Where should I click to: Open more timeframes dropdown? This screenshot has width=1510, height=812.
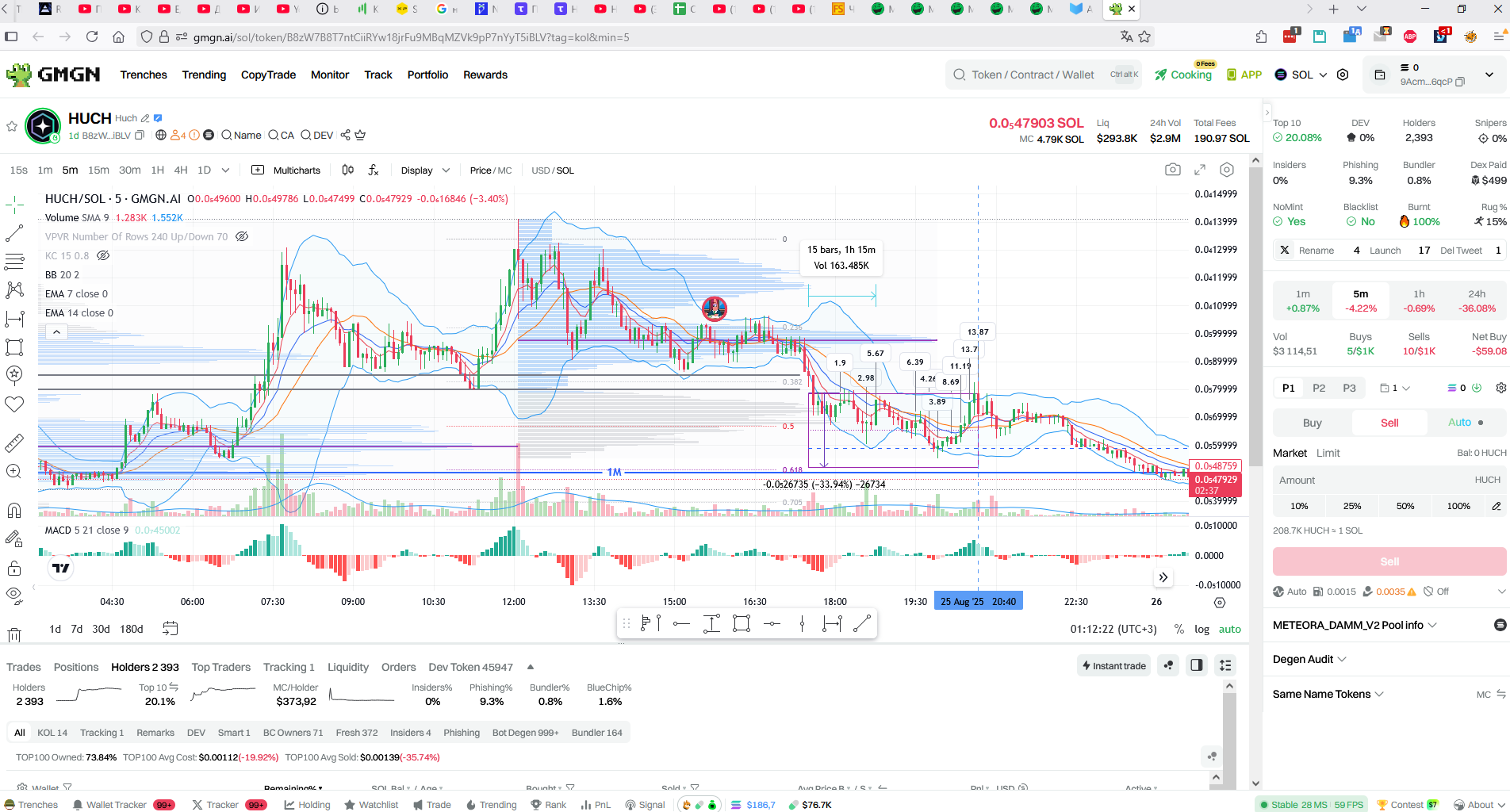pos(225,170)
